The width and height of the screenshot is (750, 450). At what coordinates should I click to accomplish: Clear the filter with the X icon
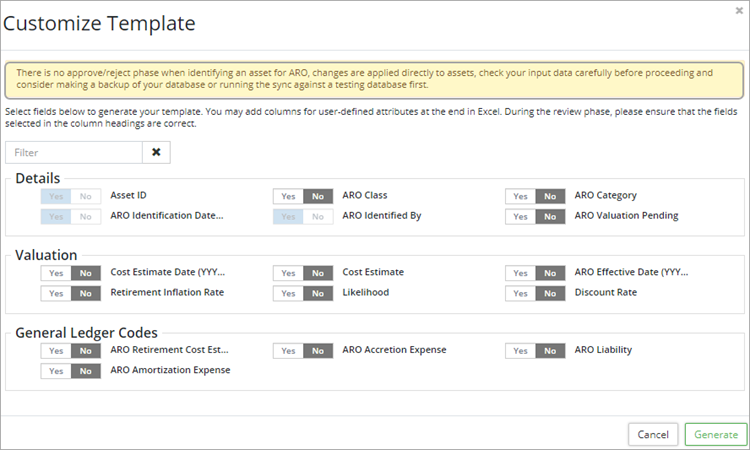(x=156, y=152)
